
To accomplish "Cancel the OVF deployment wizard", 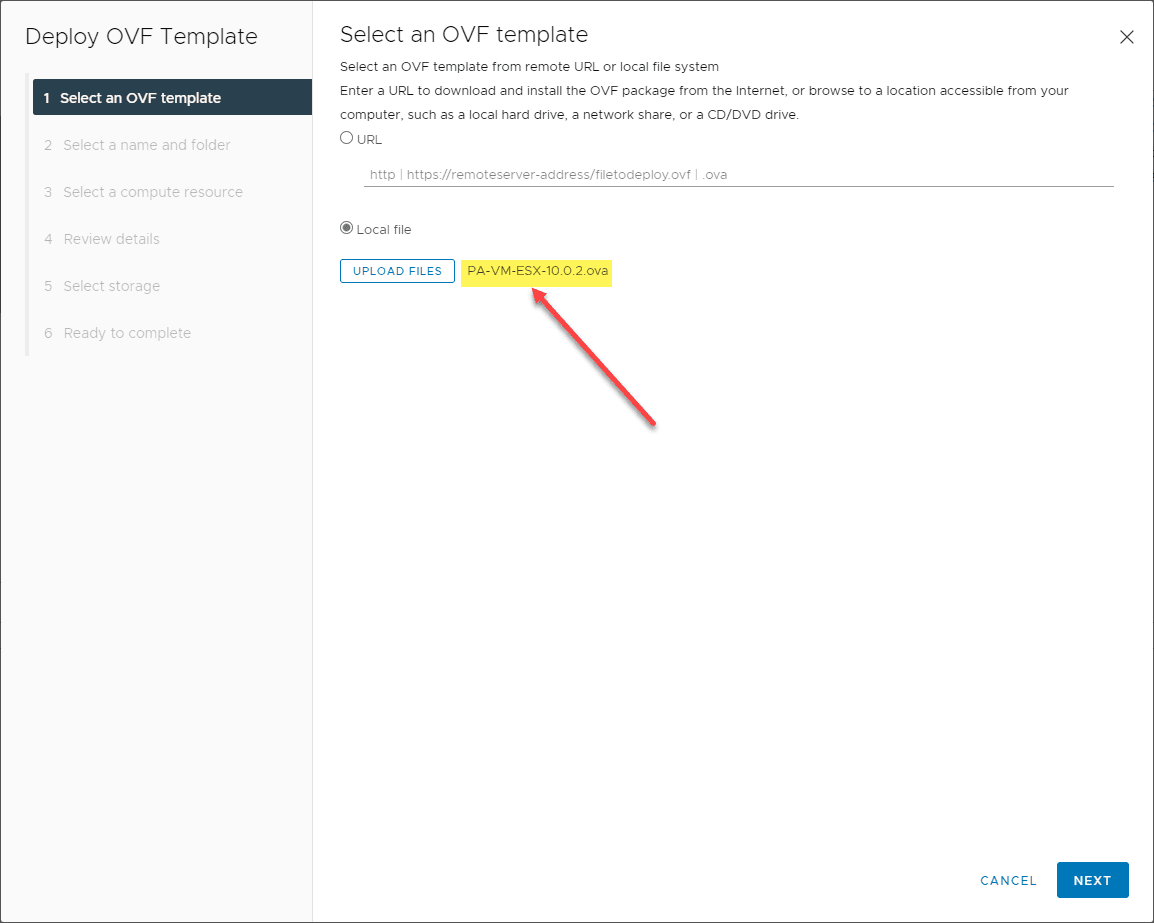I will tap(1008, 881).
